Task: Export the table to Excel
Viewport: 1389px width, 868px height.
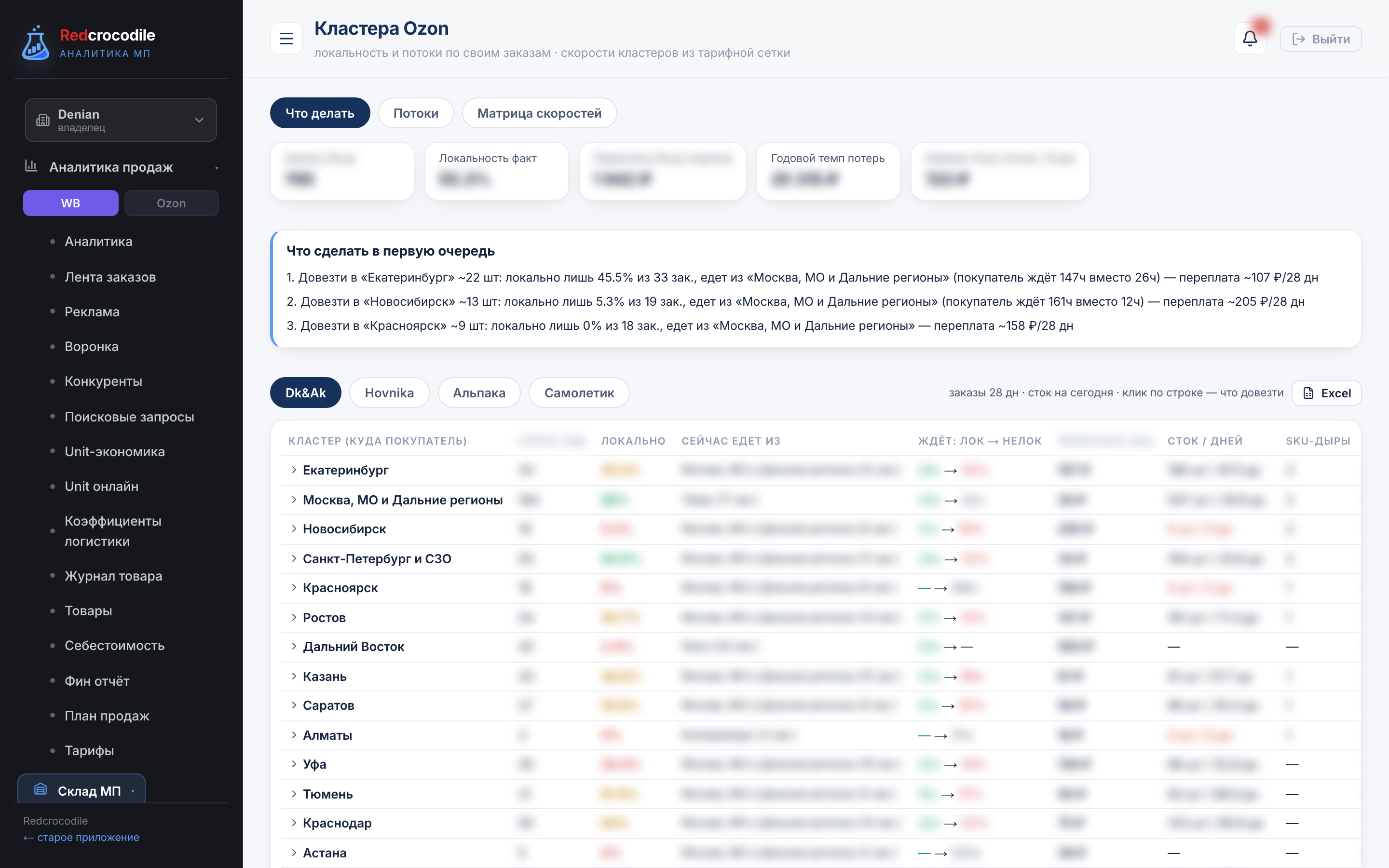Action: tap(1326, 393)
